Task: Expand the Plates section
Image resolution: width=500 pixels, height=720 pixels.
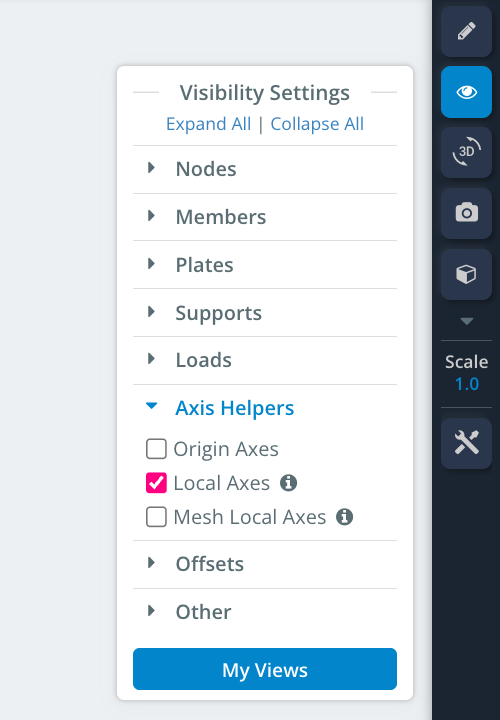Action: pyautogui.click(x=265, y=265)
